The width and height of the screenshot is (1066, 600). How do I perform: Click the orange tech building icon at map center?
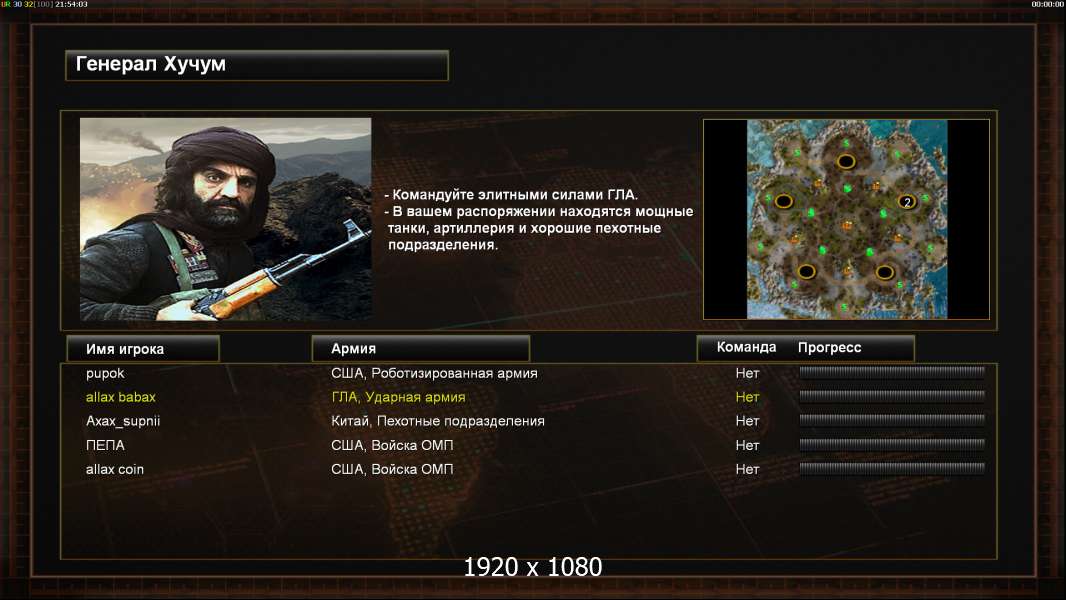coord(847,225)
